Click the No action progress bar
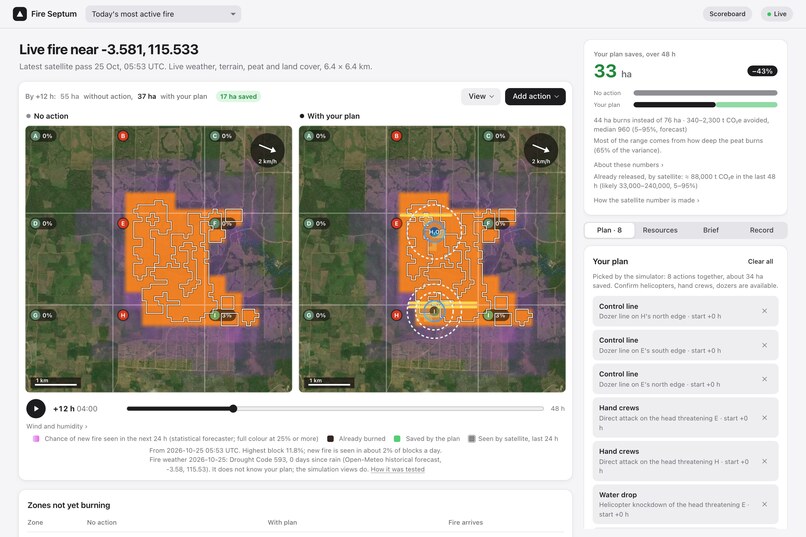Viewport: 806px width, 537px height. click(705, 93)
